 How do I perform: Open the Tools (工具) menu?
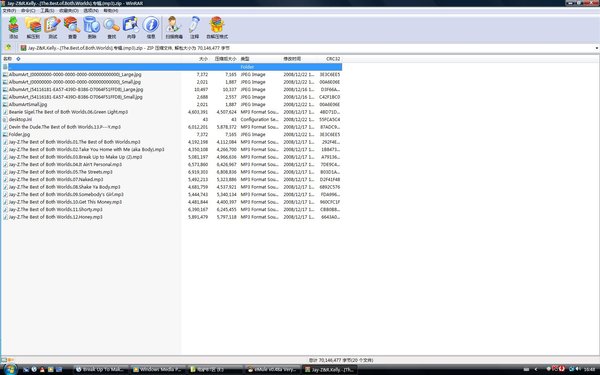(47, 11)
